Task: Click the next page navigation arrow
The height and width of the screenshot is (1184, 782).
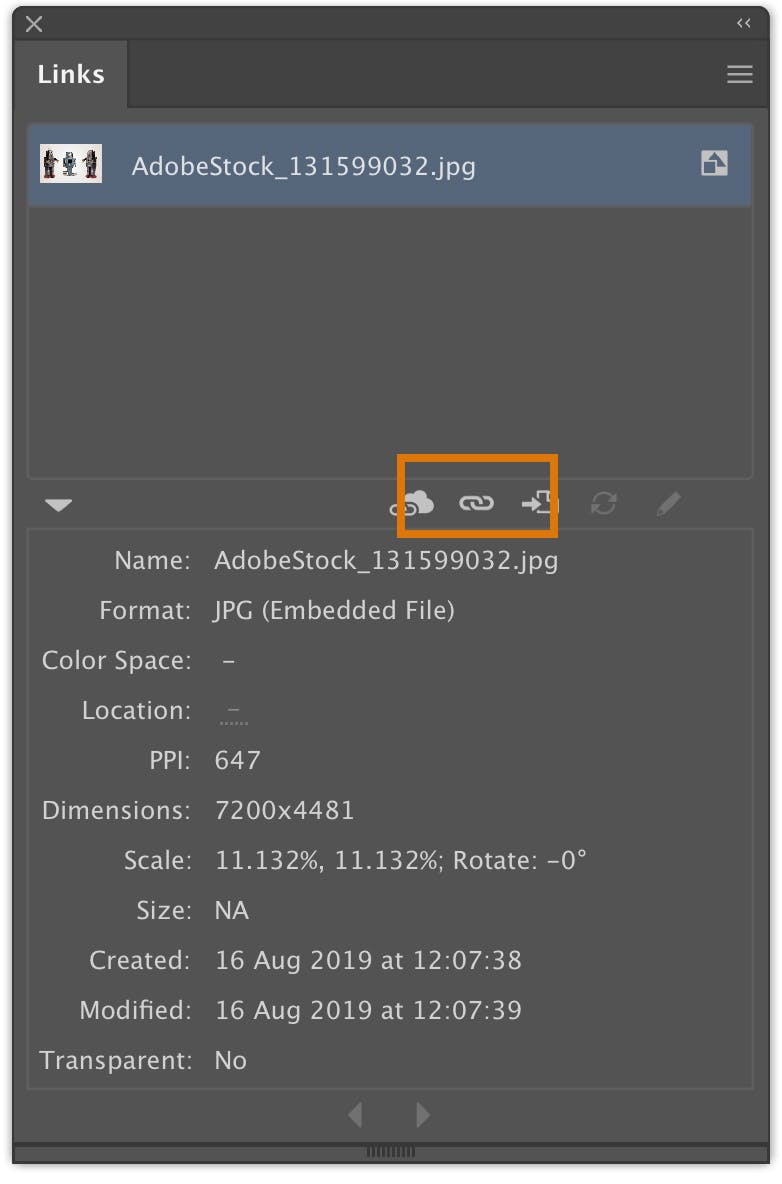Action: click(x=421, y=1114)
